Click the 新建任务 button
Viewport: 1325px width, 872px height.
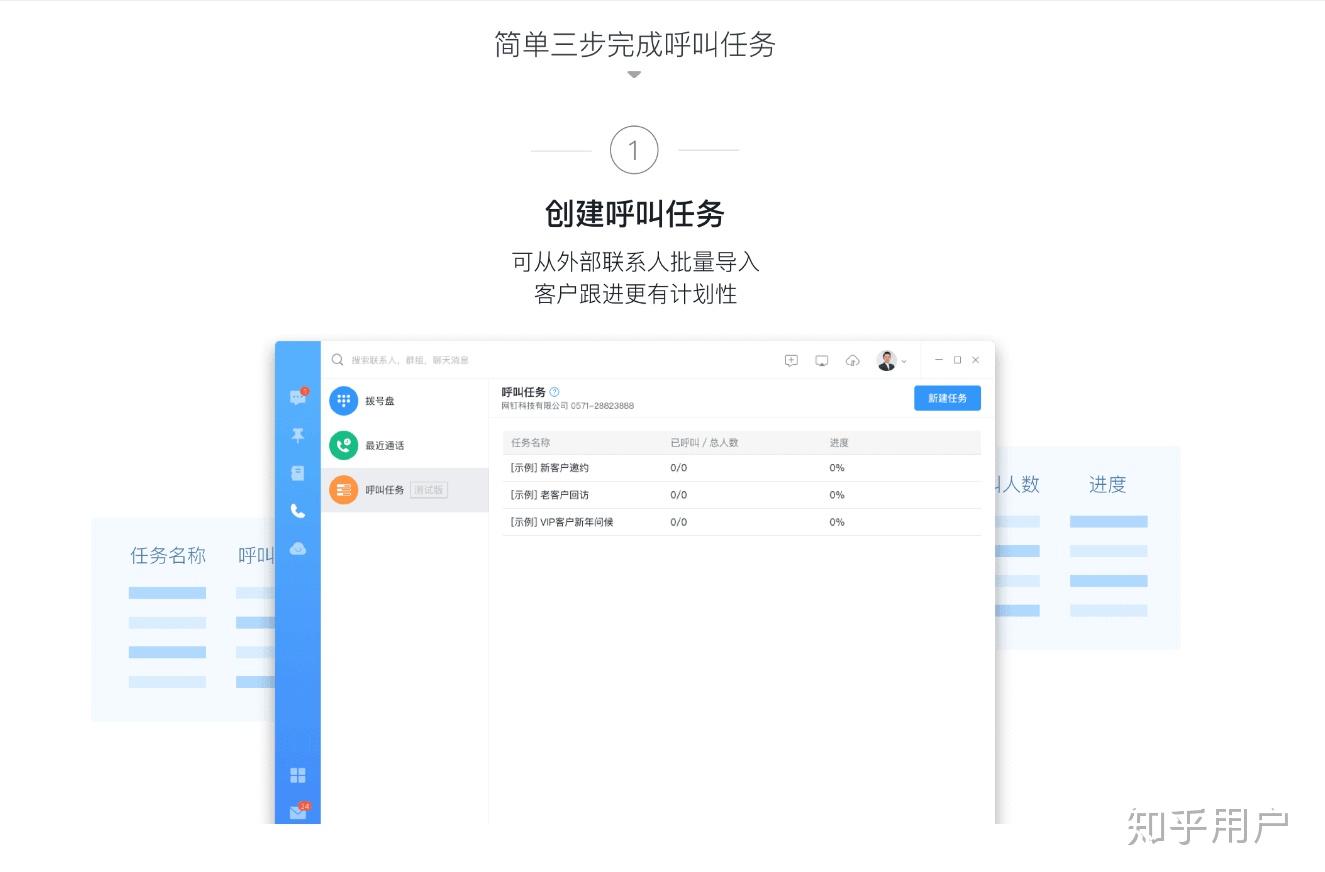pyautogui.click(x=946, y=397)
